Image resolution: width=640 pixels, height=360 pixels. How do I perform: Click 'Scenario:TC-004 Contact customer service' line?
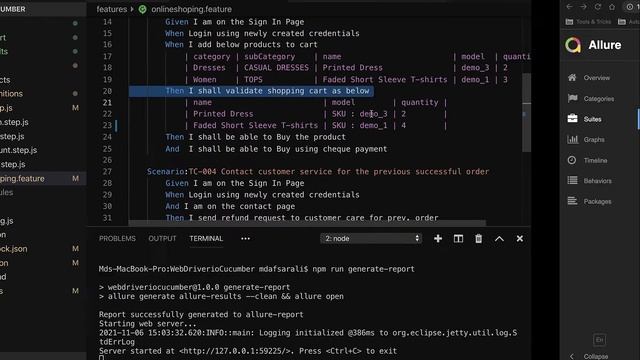[x=318, y=171]
